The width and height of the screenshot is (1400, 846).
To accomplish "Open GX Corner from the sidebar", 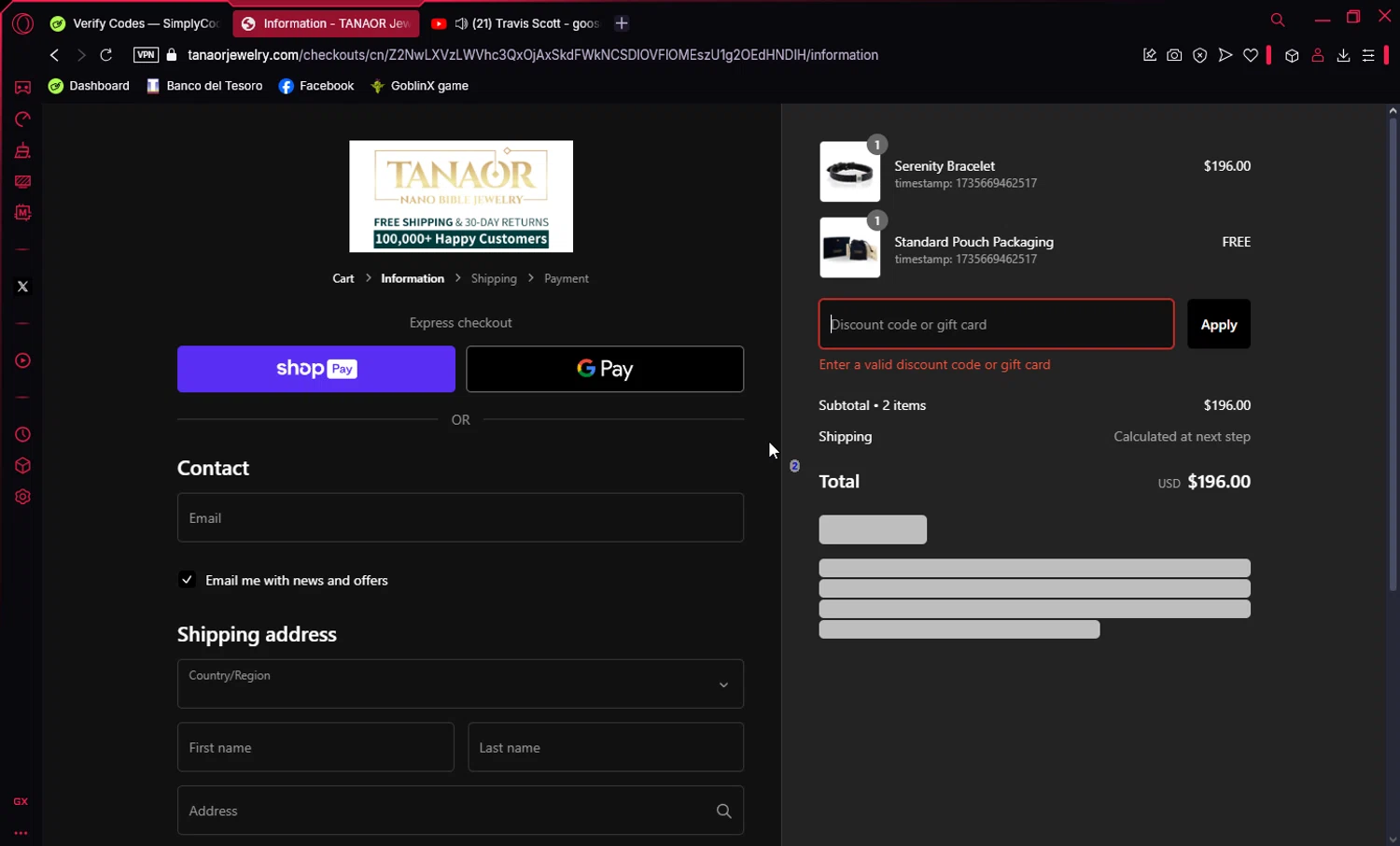I will pyautogui.click(x=22, y=87).
